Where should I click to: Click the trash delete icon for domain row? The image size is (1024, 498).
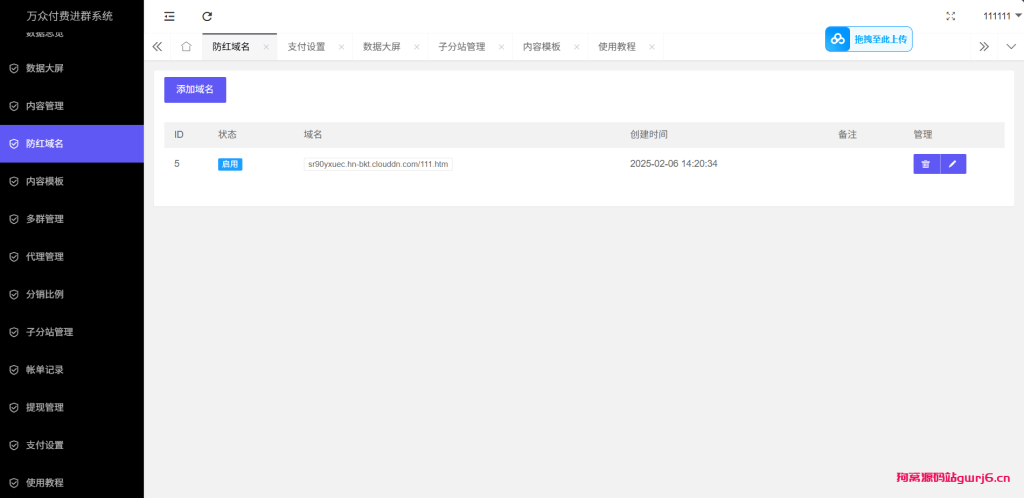[x=926, y=164]
